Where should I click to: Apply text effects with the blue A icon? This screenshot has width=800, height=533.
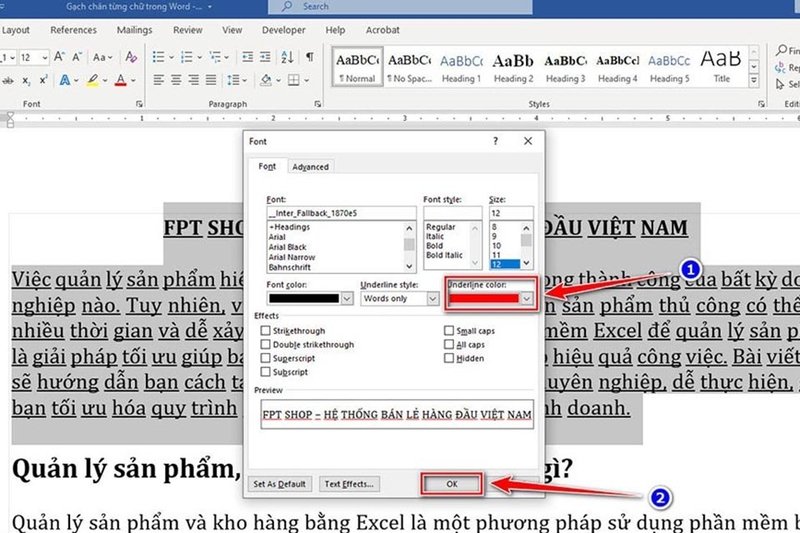tap(65, 80)
